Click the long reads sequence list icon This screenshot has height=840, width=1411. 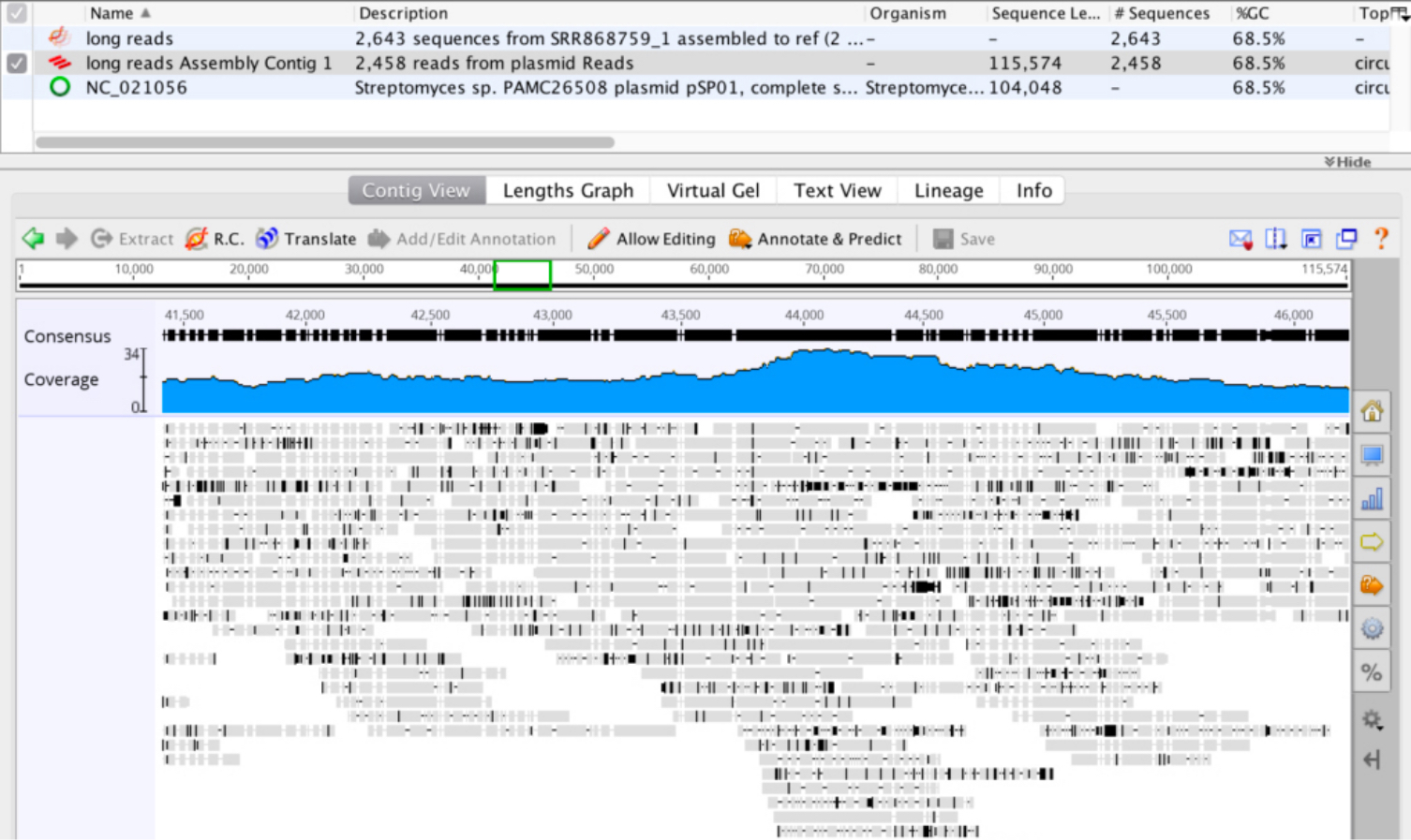[59, 37]
